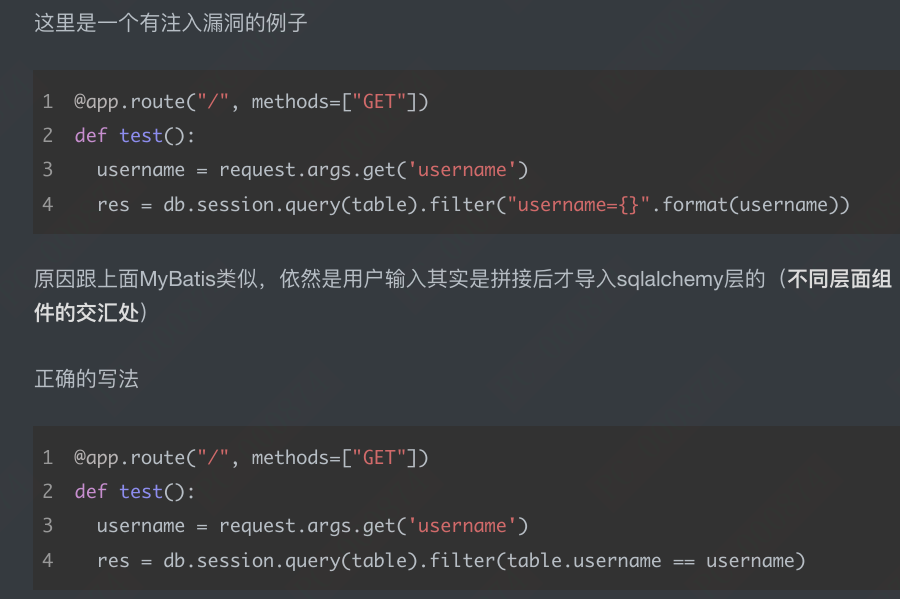The image size is (900, 599).
Task: Click the "GET" string in the first code block
Action: pyautogui.click(x=379, y=102)
